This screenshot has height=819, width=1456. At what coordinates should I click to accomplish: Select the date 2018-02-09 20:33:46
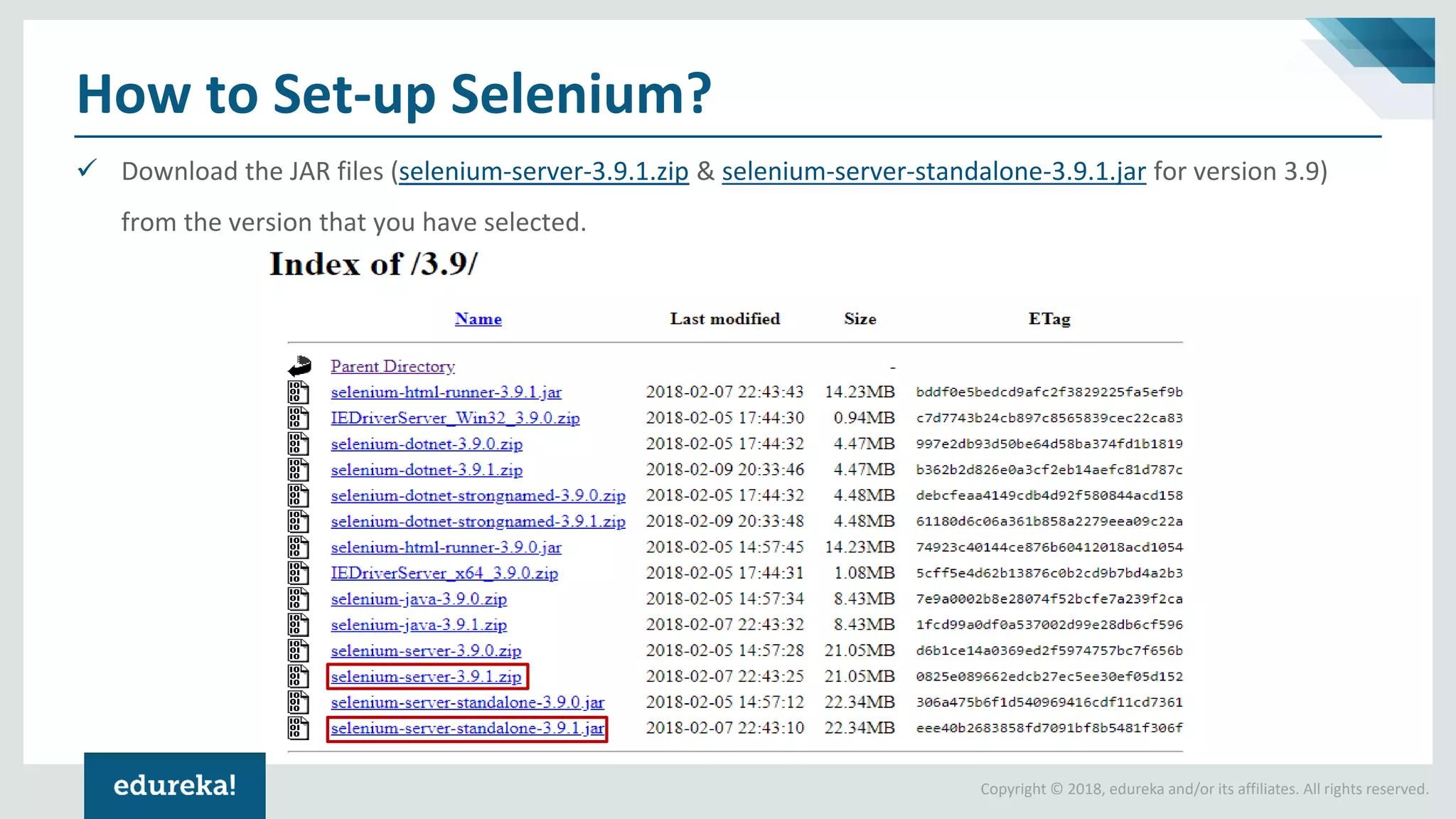725,470
